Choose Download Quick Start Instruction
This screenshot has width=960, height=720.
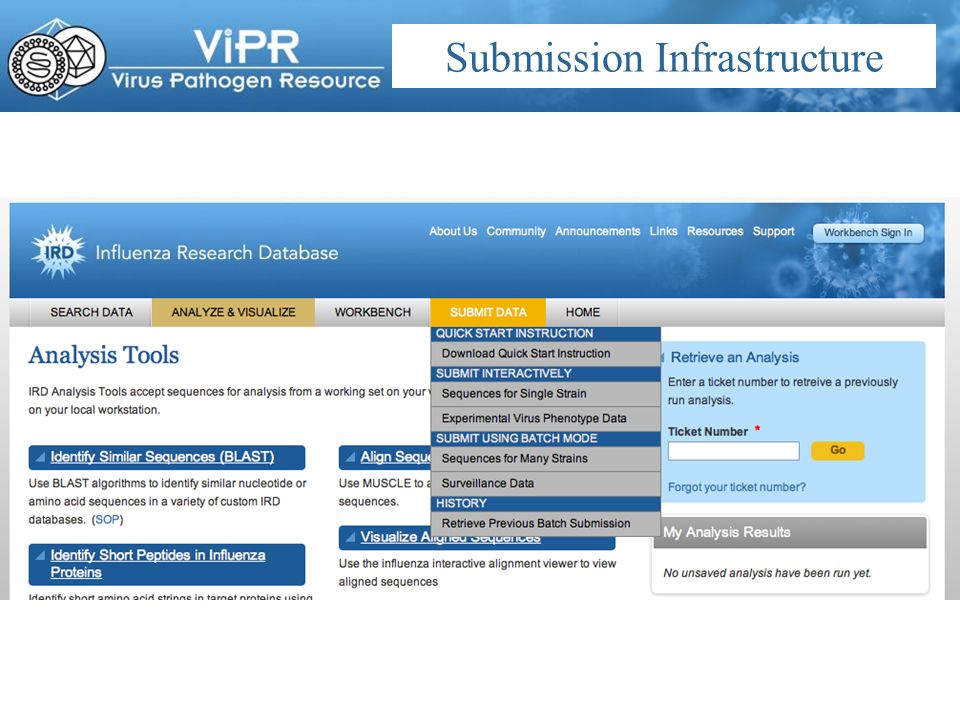pos(546,353)
